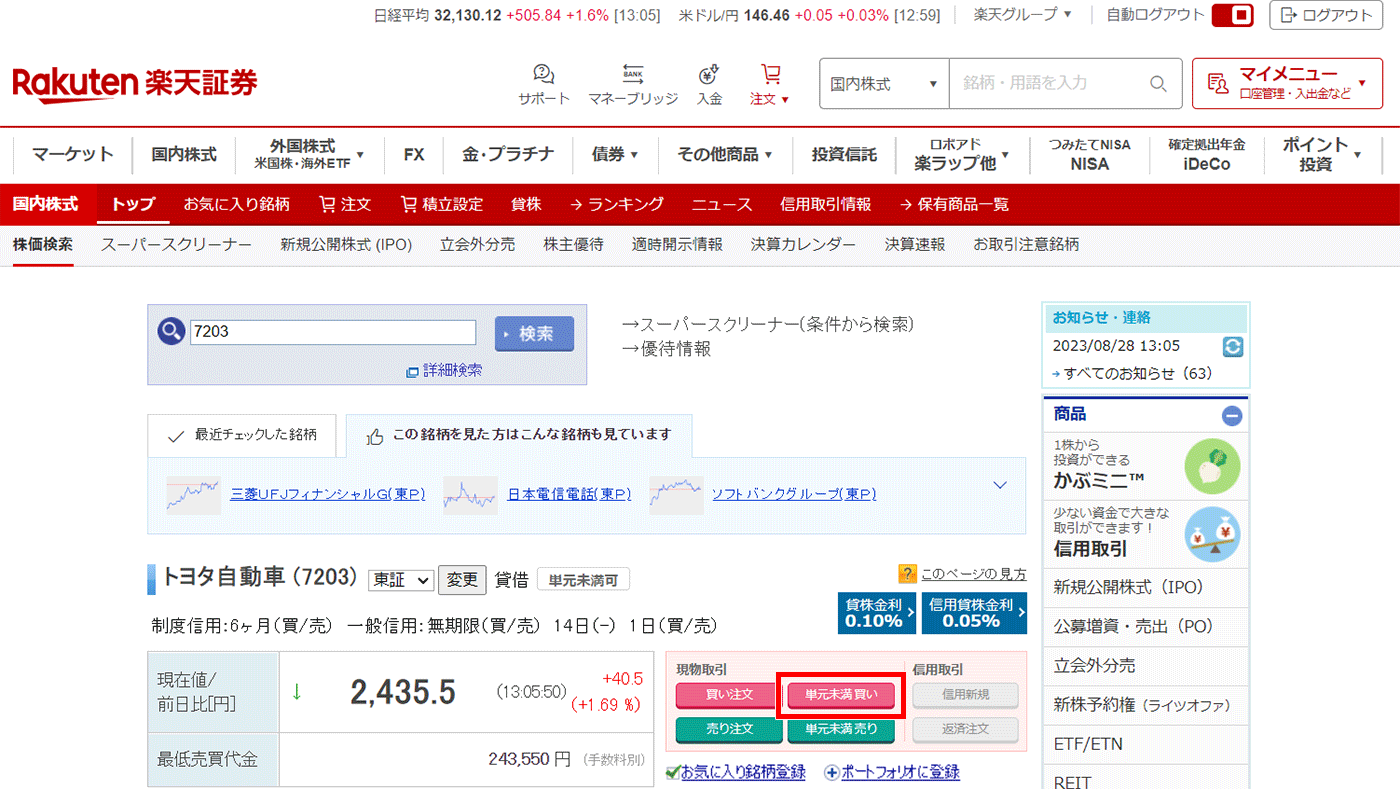Screen dimensions: 1400x789
Task: Expand the related stocks chevron arrow
Action: point(999,485)
